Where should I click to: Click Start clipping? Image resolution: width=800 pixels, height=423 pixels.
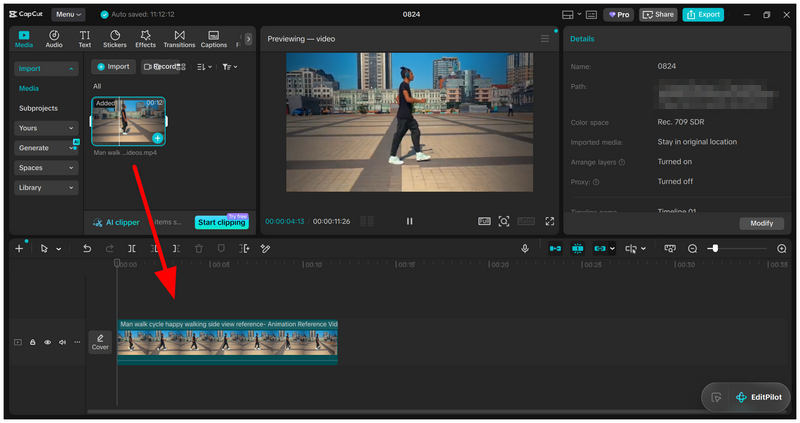[221, 222]
